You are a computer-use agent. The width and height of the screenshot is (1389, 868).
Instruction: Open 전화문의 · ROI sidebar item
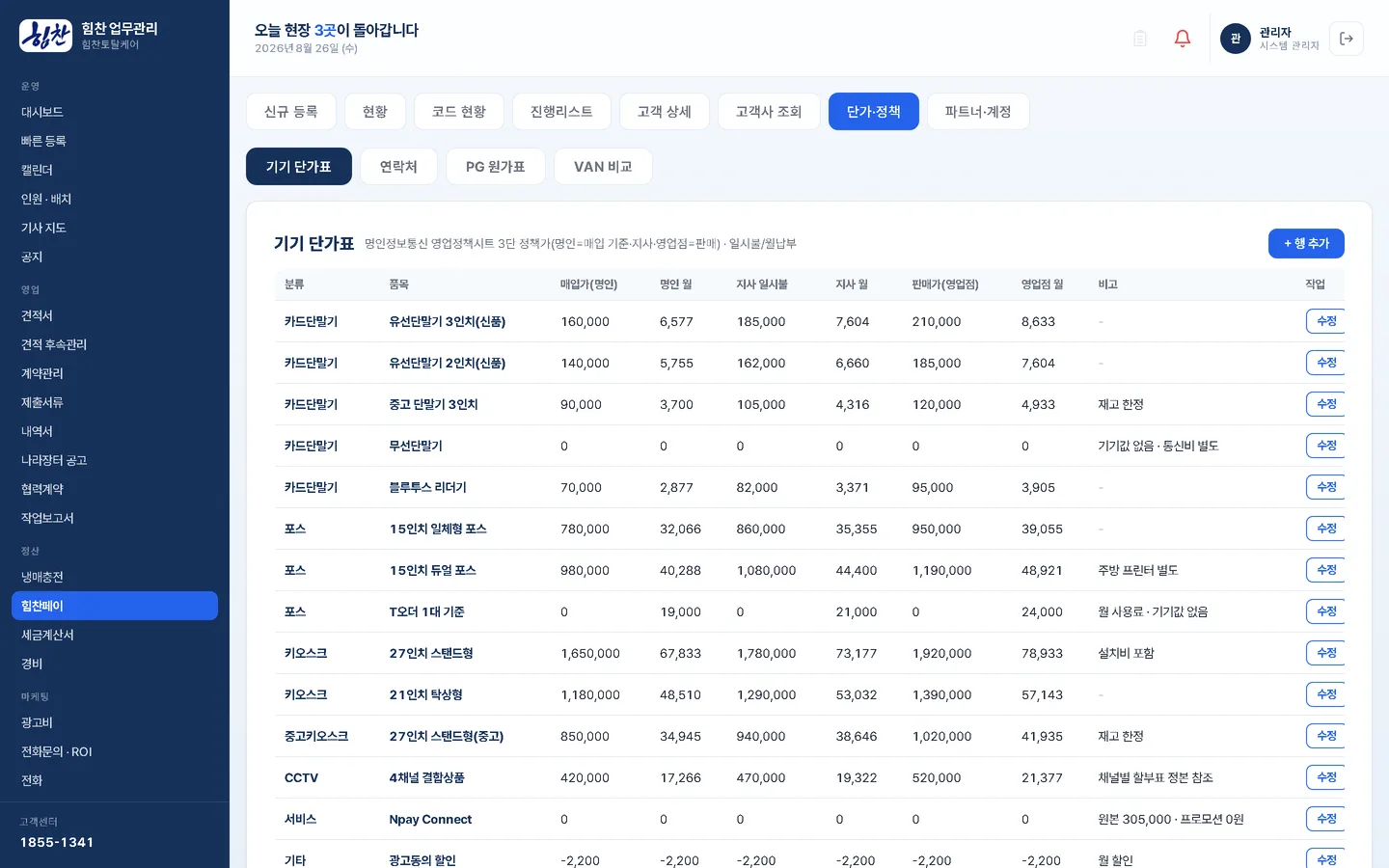tap(115, 751)
